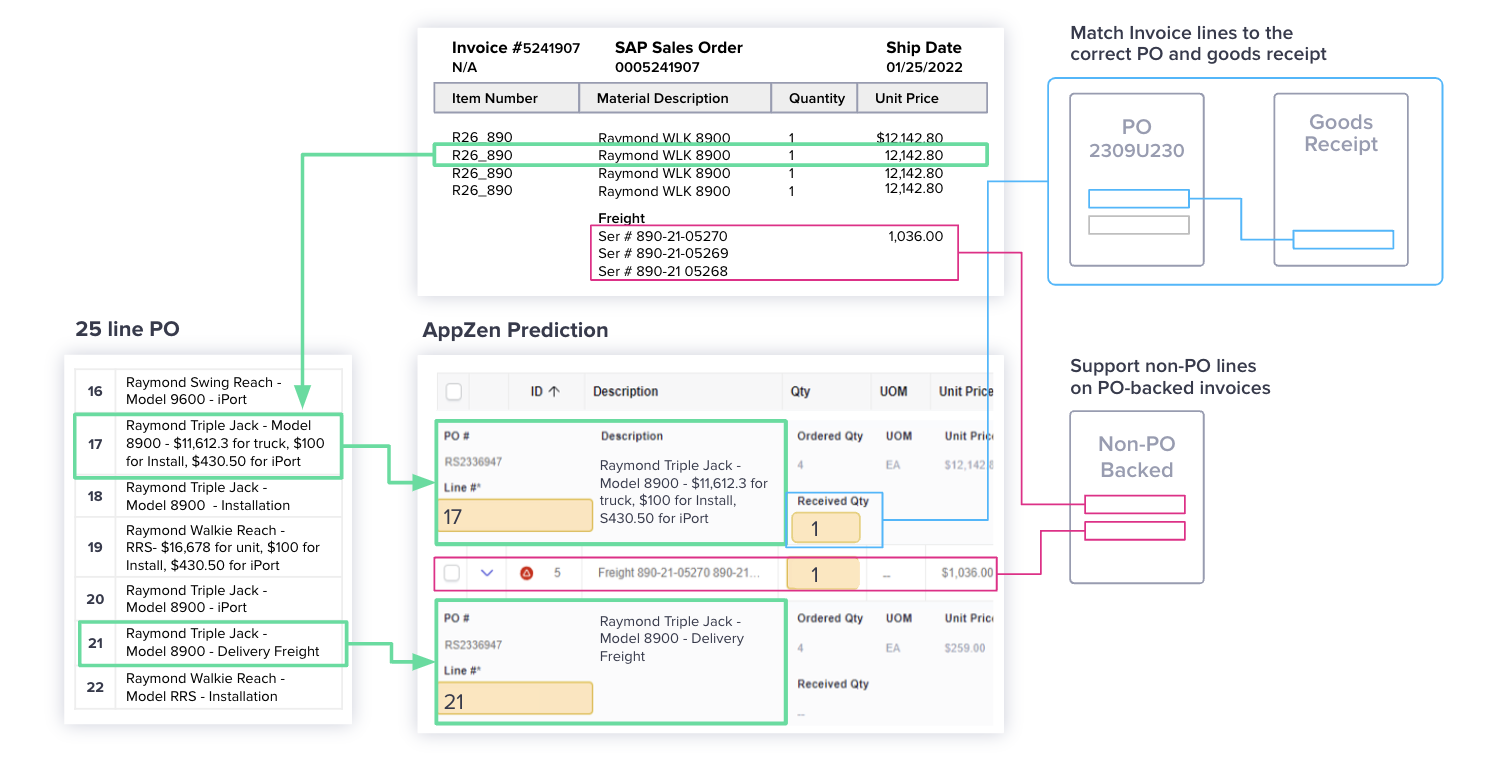Viewport: 1492px width, 784px height.
Task: Select the Ship Date 01/25/2022
Action: pos(923,67)
